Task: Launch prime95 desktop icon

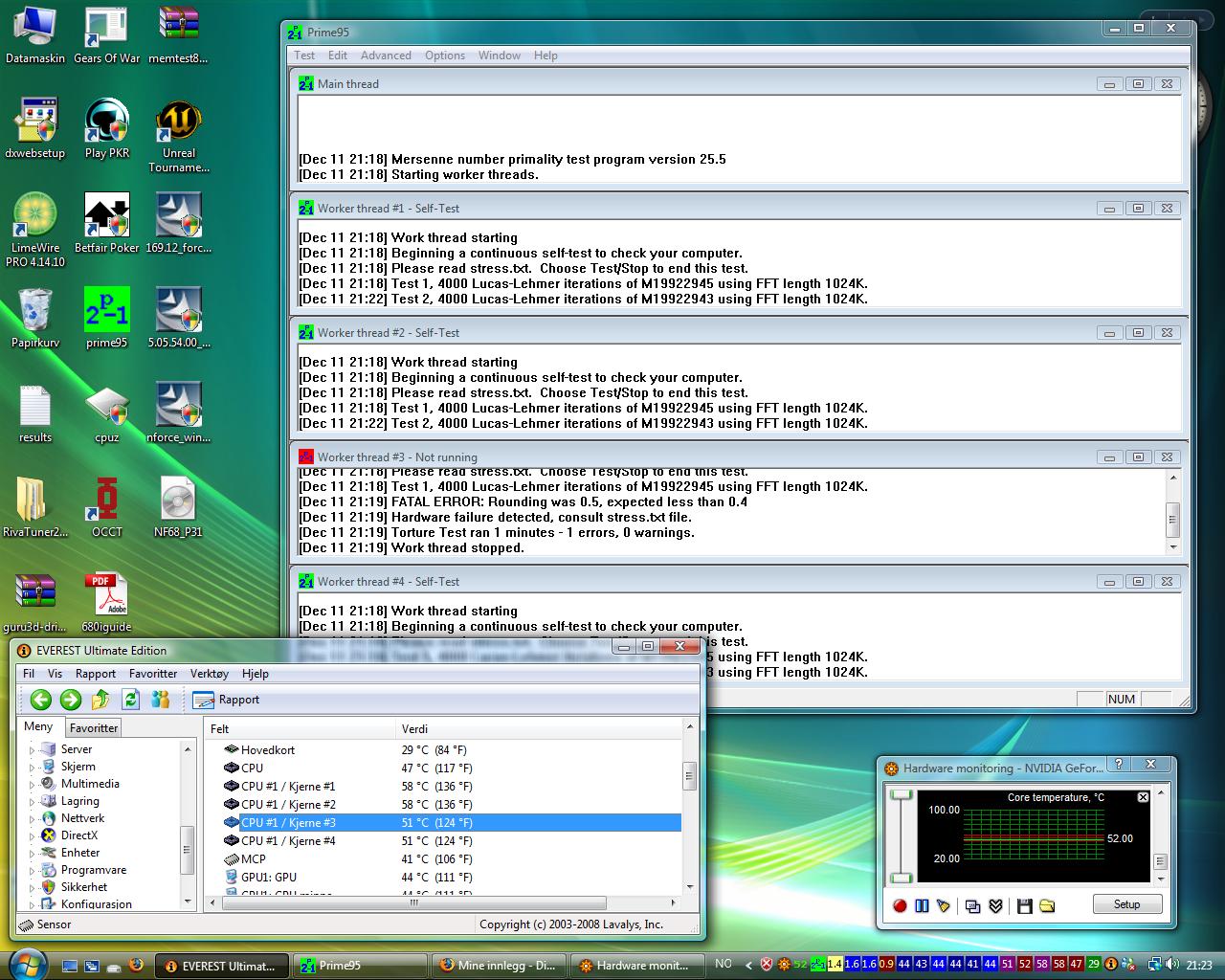Action: pos(107,319)
